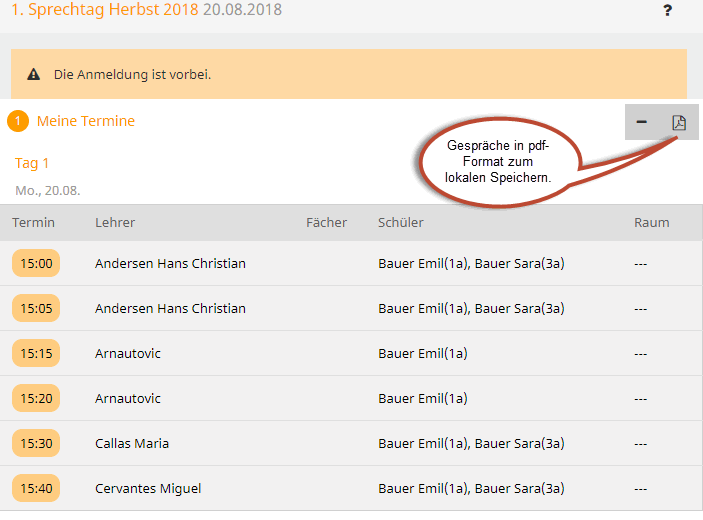Click the Meine Termine heading

86,121
